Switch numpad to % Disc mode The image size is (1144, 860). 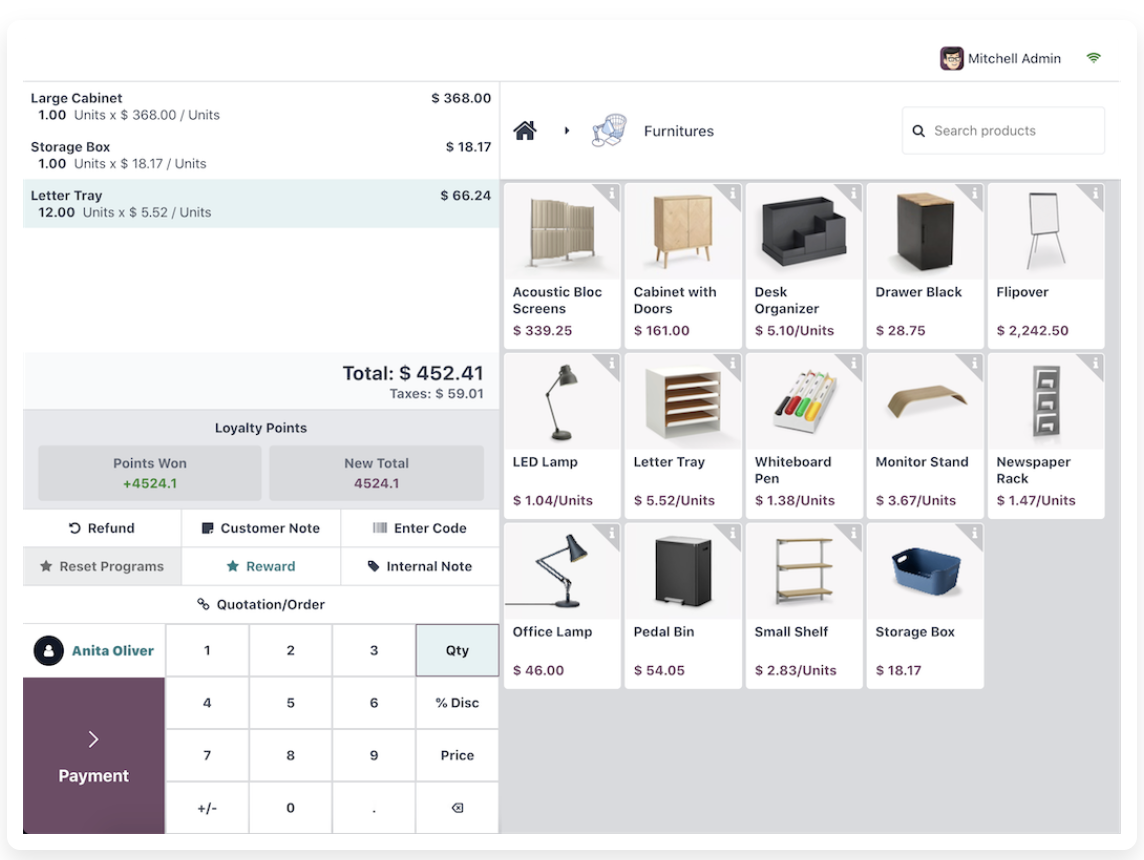coord(457,702)
